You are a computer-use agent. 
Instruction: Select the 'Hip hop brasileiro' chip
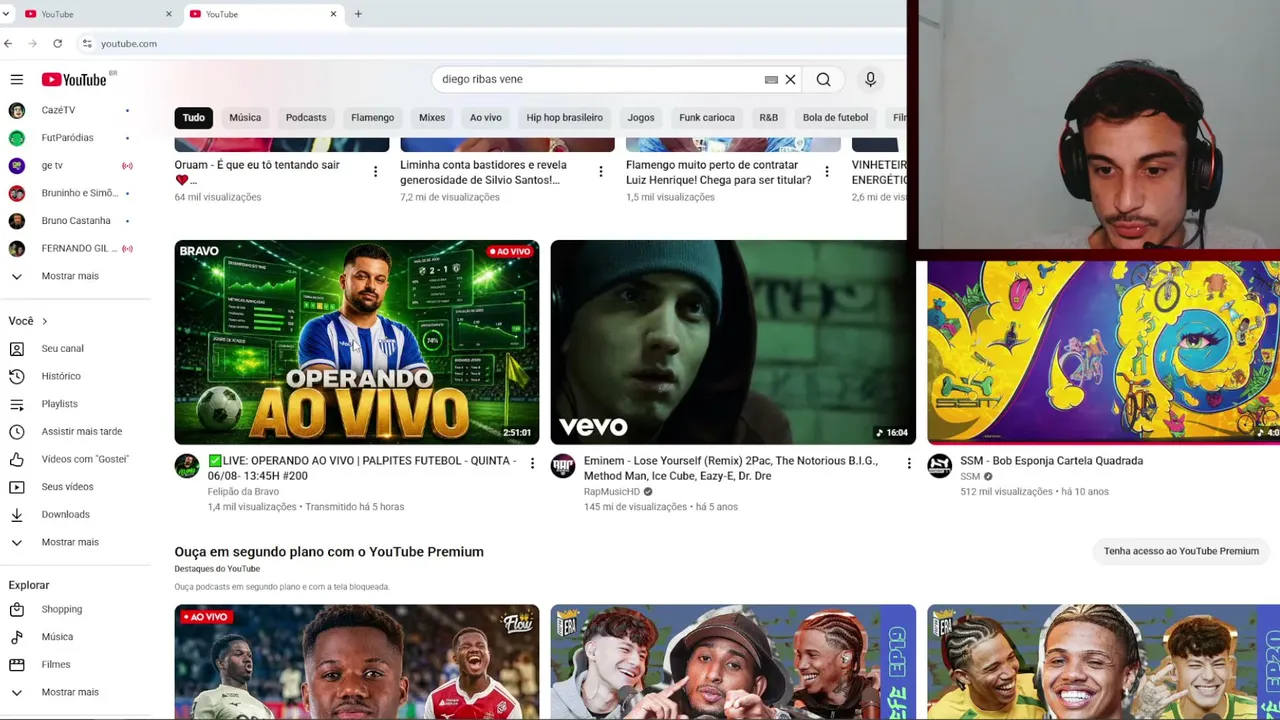[x=565, y=118]
